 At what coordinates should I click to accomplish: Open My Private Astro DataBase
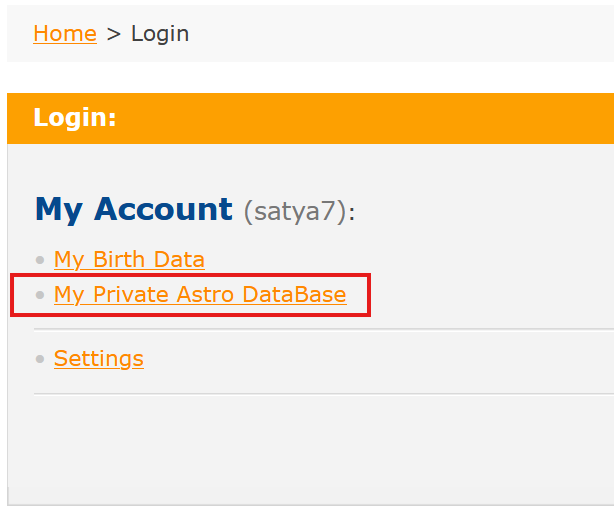coord(200,295)
